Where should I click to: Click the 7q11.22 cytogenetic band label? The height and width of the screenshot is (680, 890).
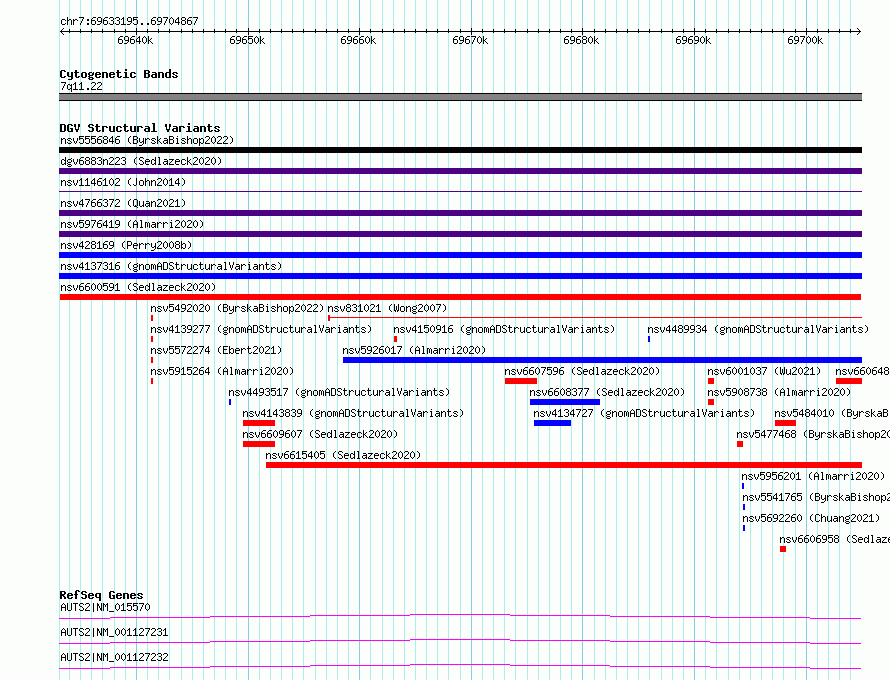[x=82, y=86]
